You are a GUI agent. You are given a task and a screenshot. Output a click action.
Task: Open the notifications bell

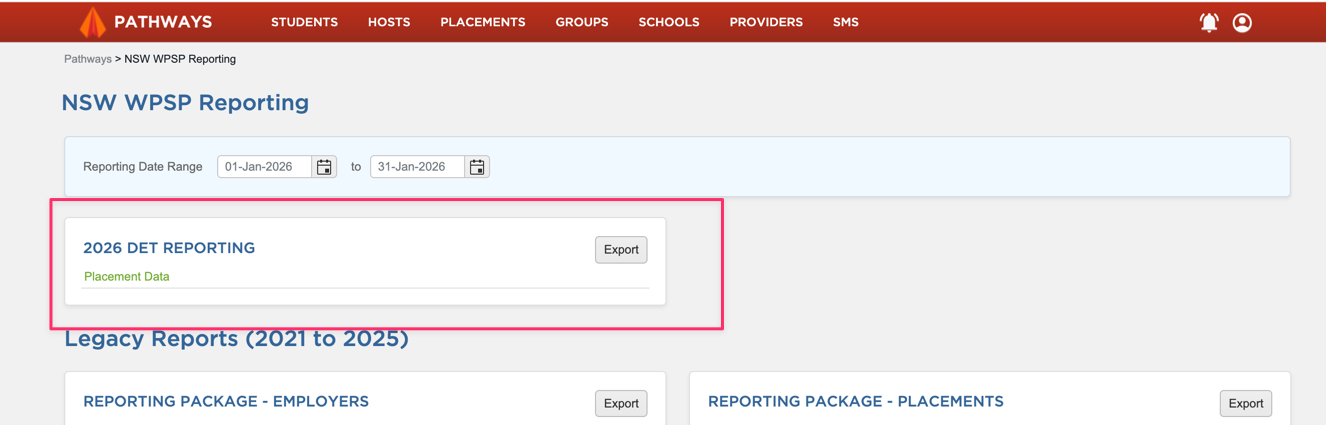[1209, 22]
